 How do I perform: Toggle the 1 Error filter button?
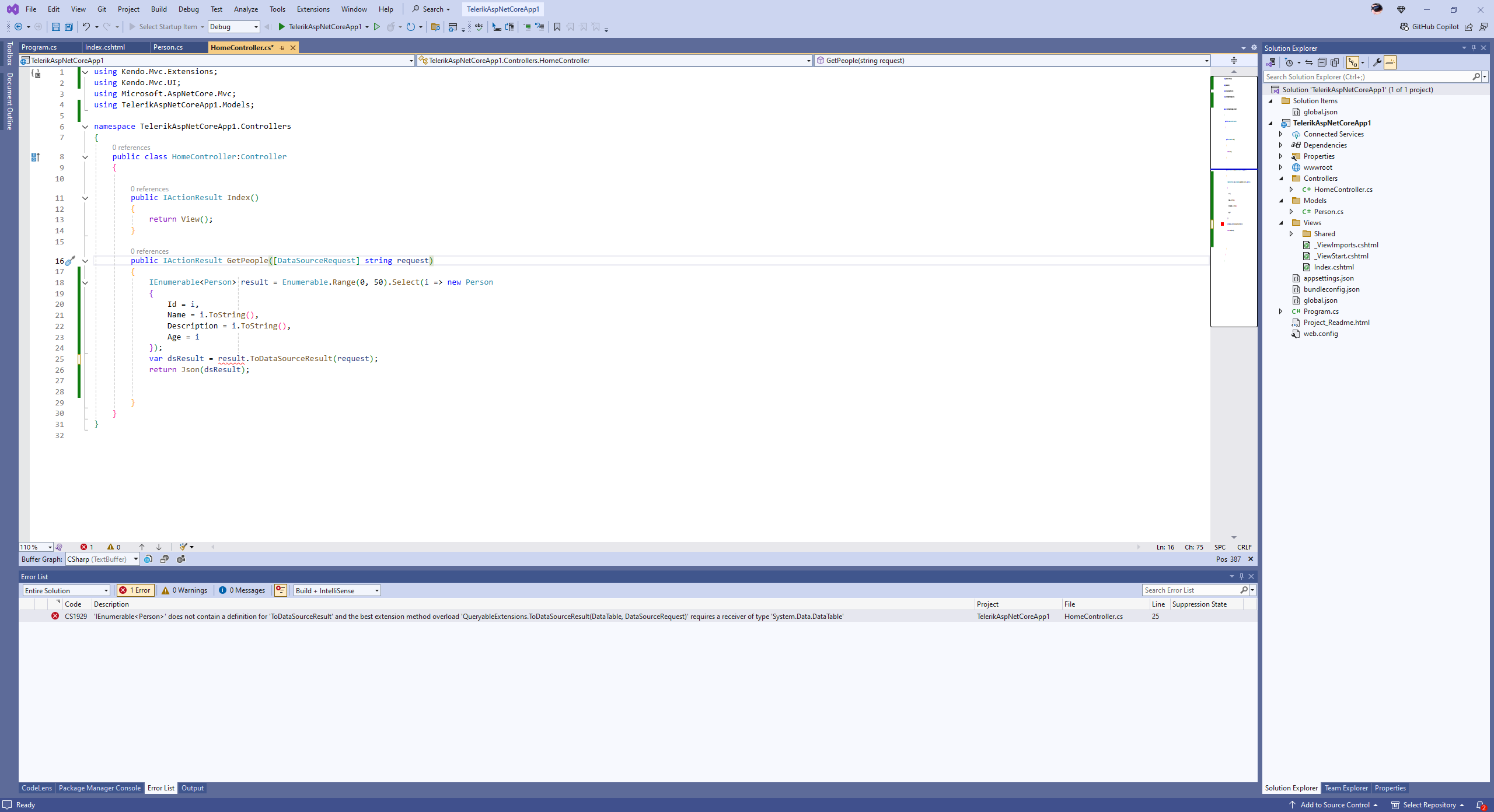pyautogui.click(x=135, y=590)
